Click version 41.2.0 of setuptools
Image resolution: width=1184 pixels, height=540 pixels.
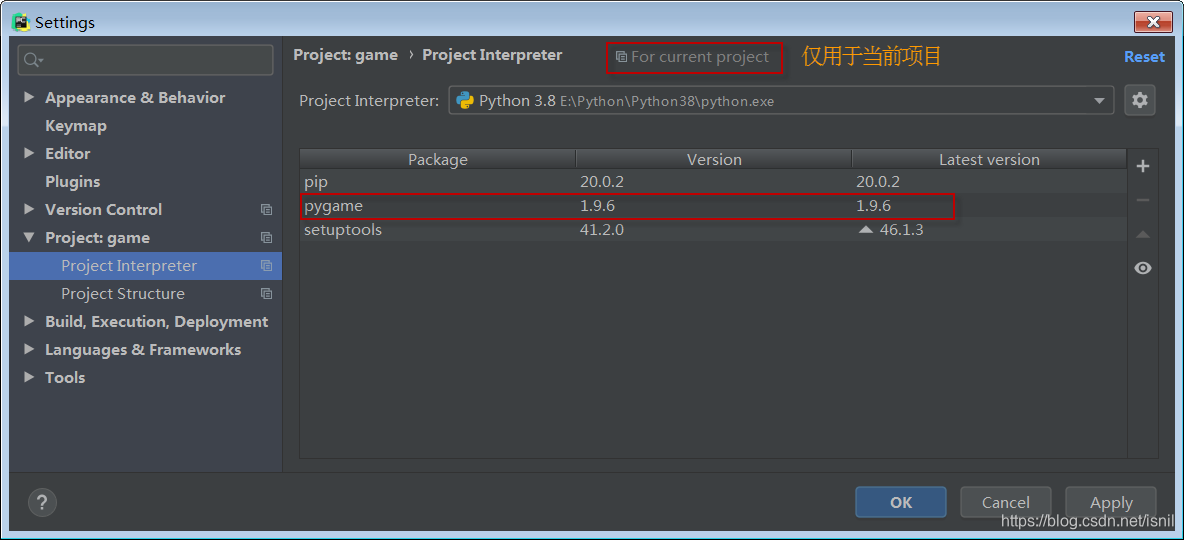coord(602,230)
